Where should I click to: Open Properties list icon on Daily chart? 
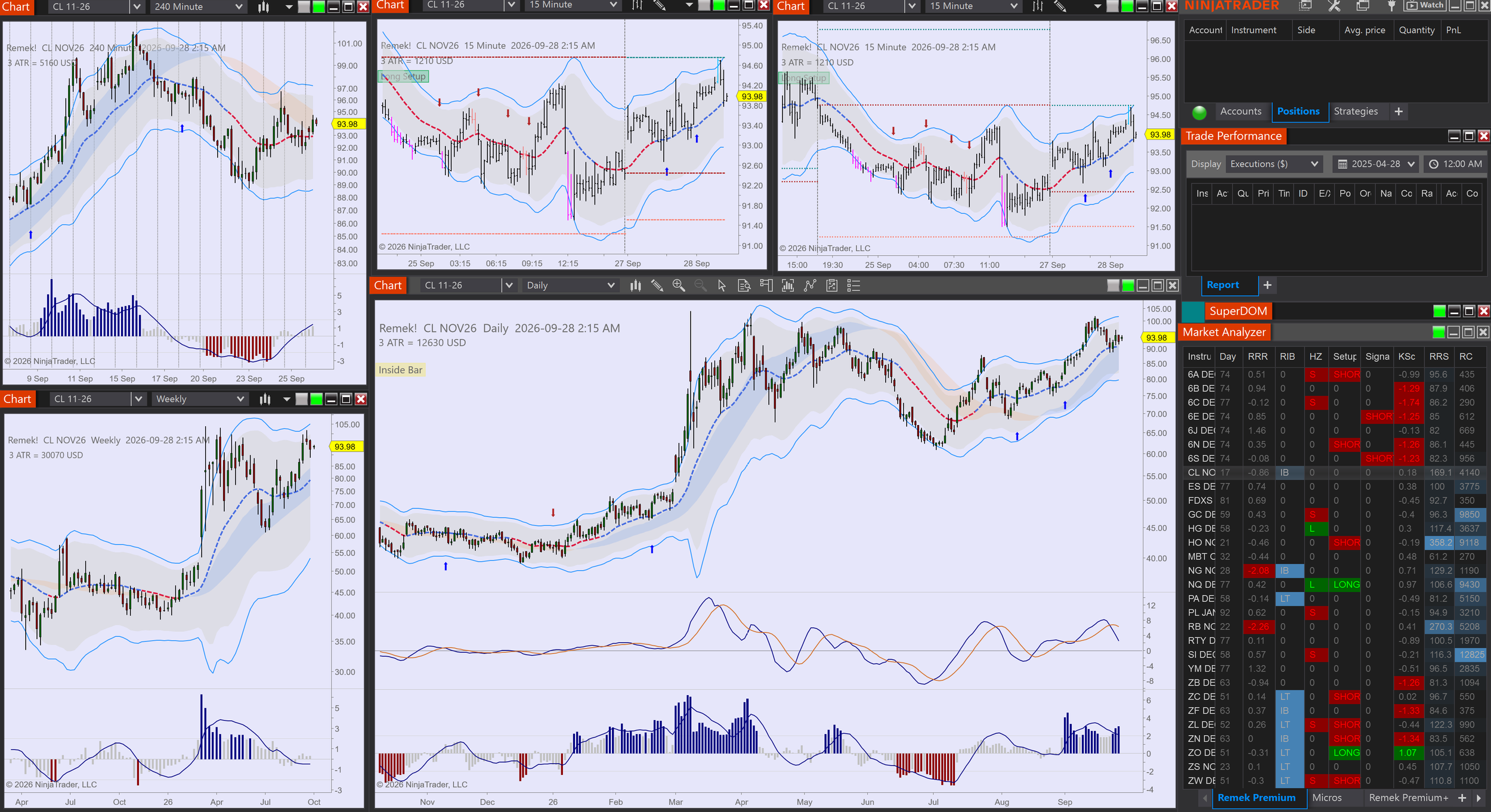(853, 286)
